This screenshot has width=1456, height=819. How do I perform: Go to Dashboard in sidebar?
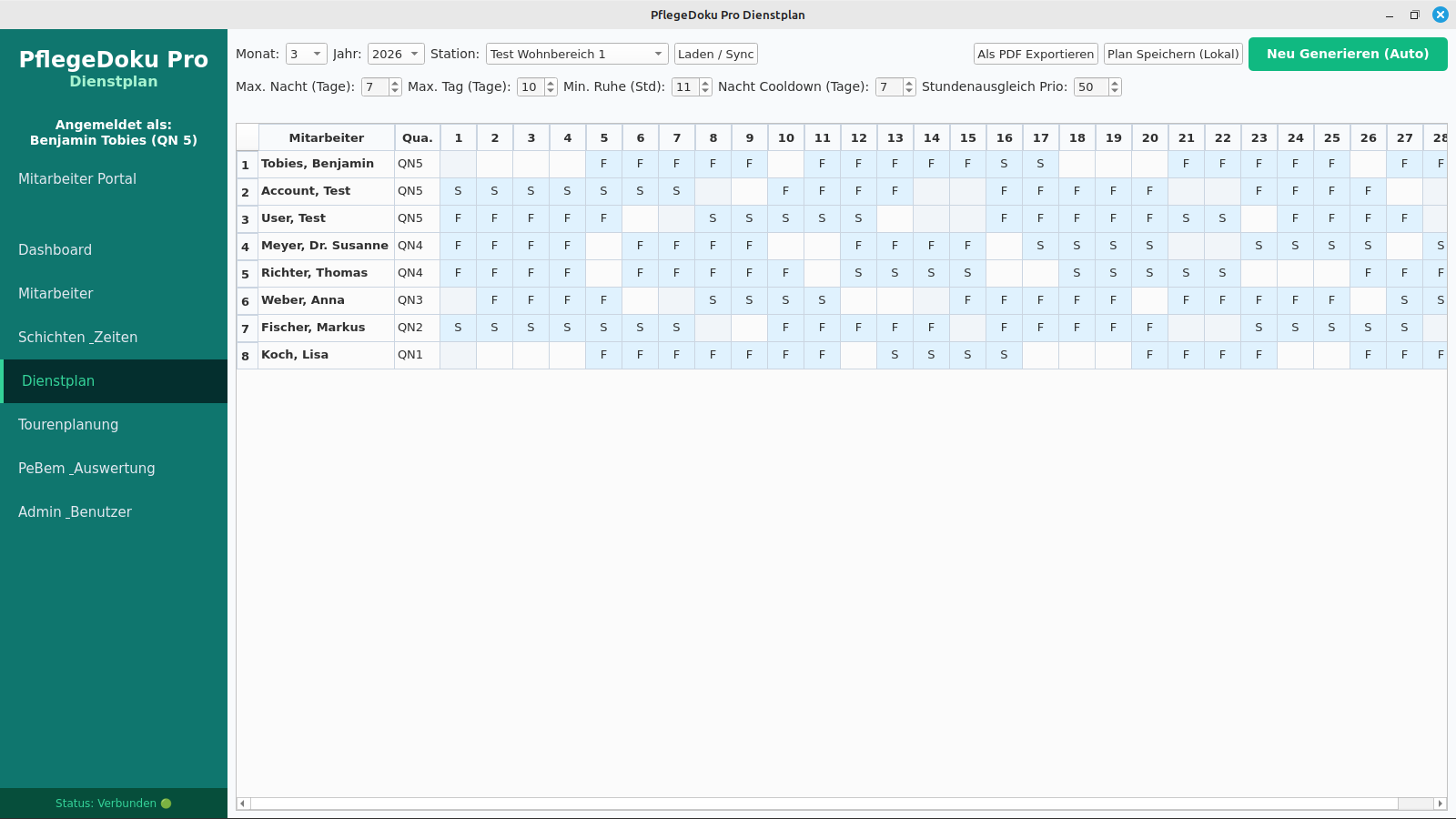55,250
